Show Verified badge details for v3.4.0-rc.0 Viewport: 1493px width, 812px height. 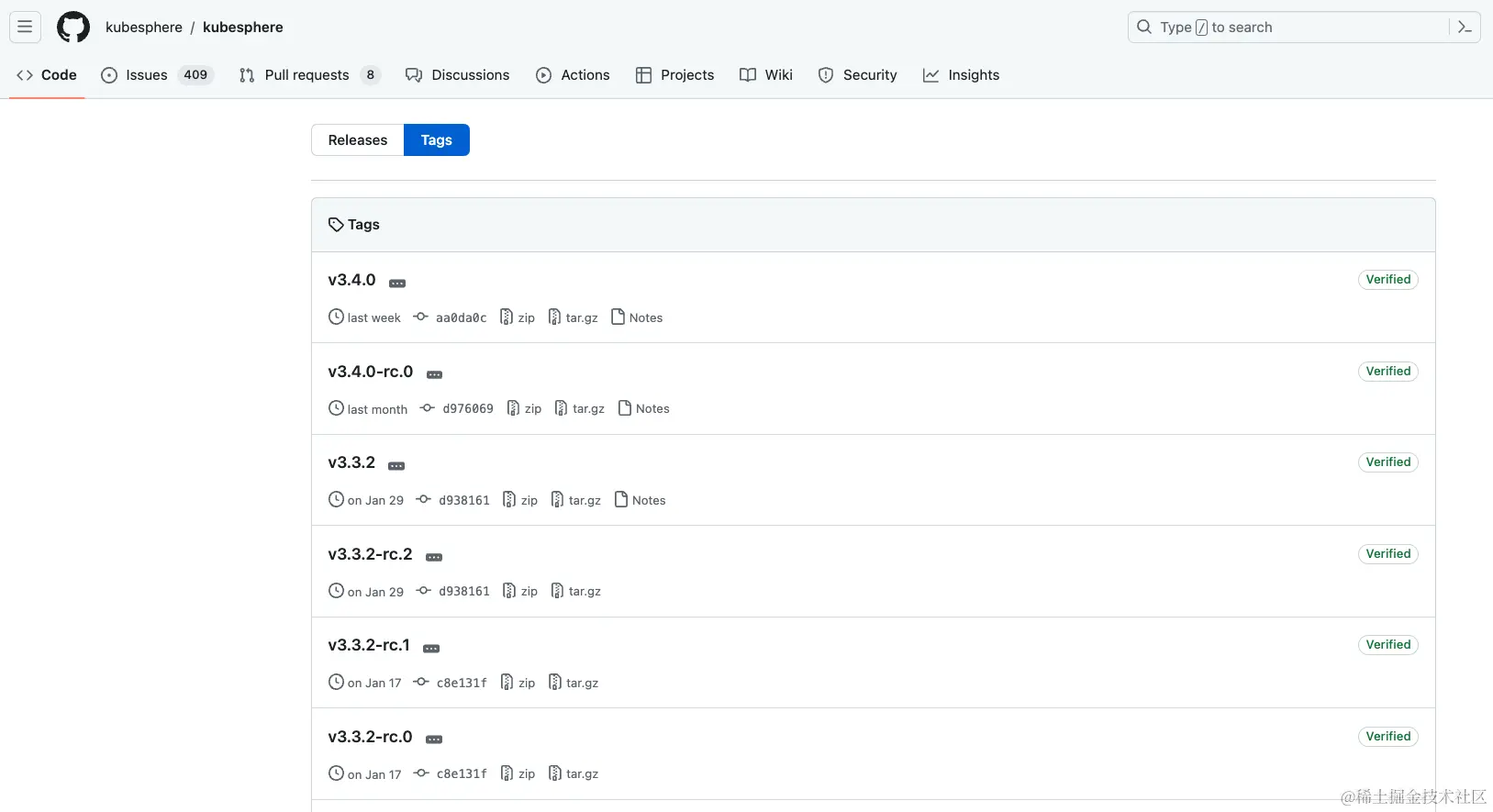pos(1387,372)
